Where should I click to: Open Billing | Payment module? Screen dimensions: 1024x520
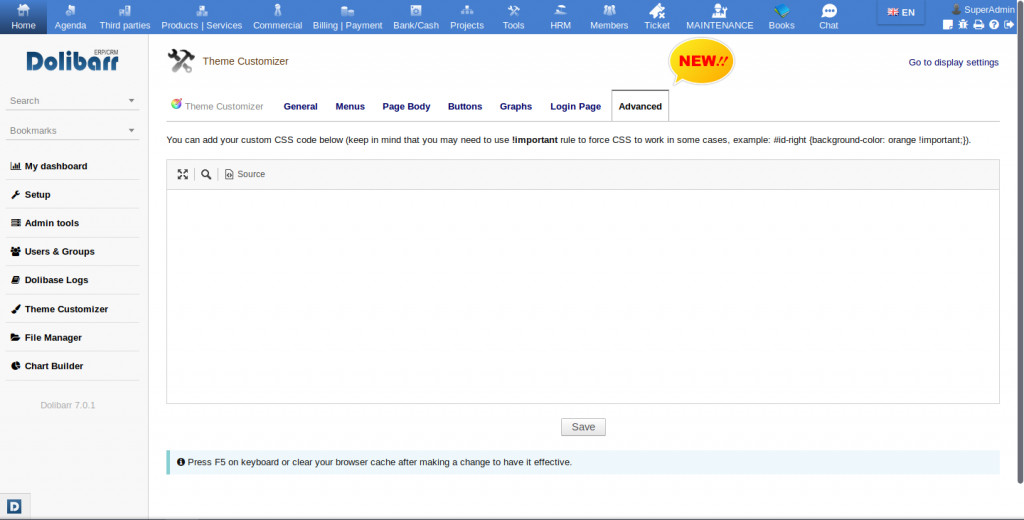(347, 17)
